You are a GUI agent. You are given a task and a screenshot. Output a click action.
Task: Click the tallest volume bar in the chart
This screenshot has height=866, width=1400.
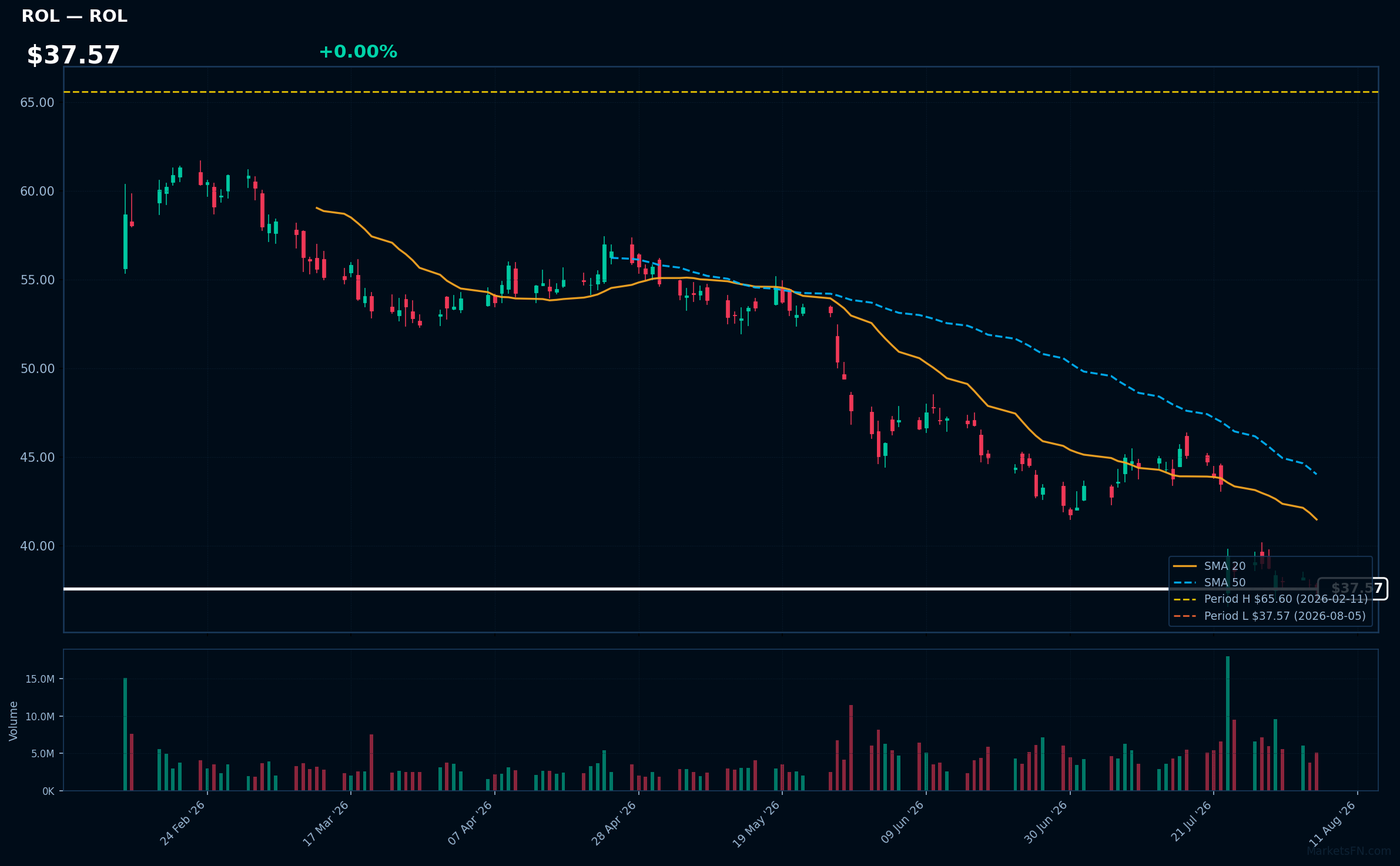[x=1228, y=723]
